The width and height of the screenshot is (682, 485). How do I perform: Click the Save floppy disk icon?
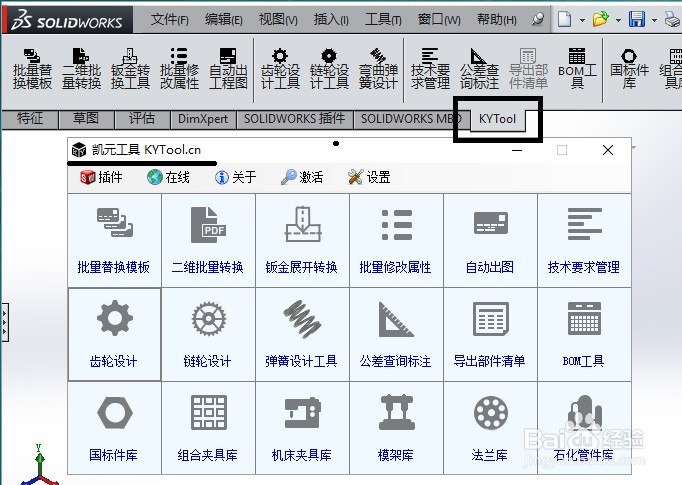tap(636, 19)
